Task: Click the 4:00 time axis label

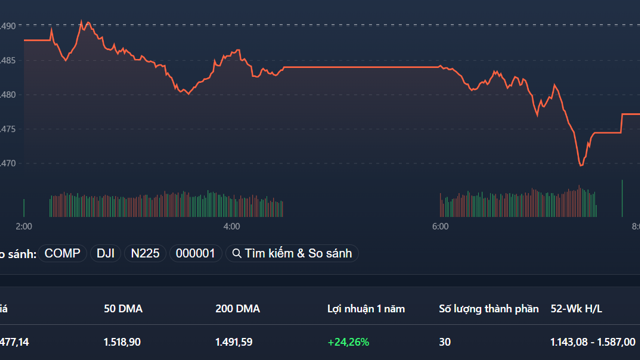Action: tap(231, 227)
